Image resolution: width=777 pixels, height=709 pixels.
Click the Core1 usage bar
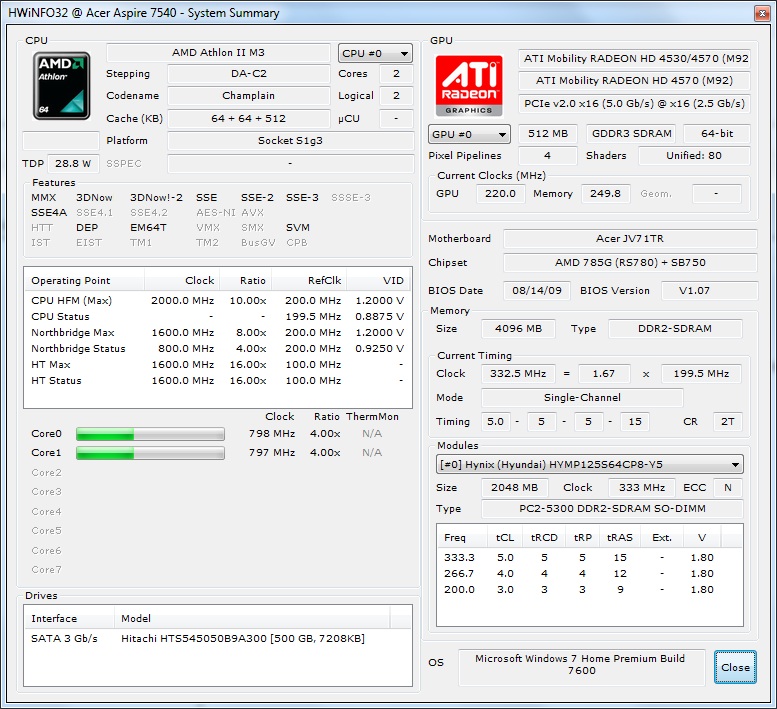150,453
